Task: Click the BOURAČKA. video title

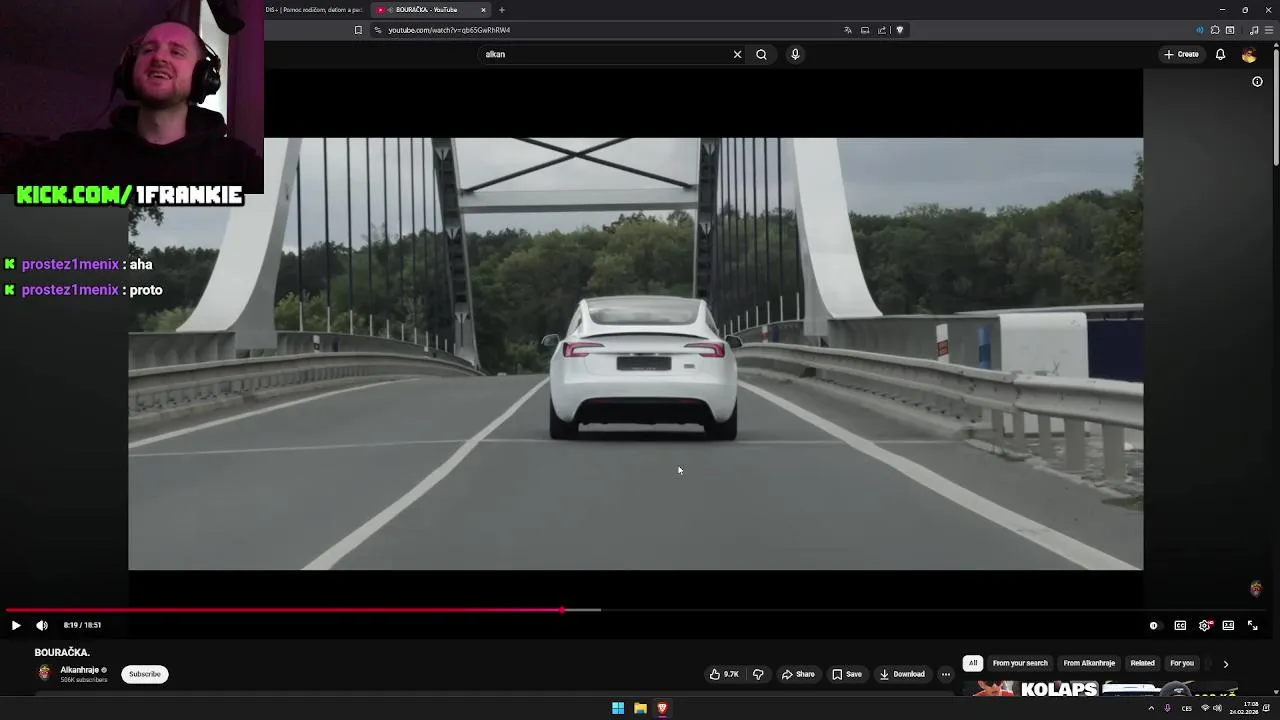Action: click(62, 652)
